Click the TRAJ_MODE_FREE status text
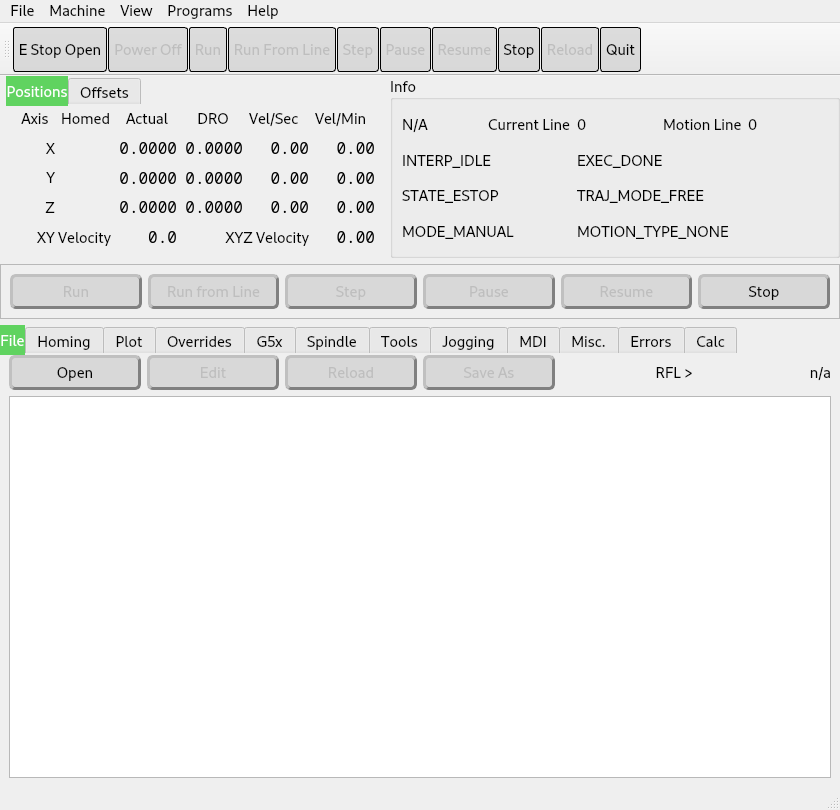 point(640,196)
